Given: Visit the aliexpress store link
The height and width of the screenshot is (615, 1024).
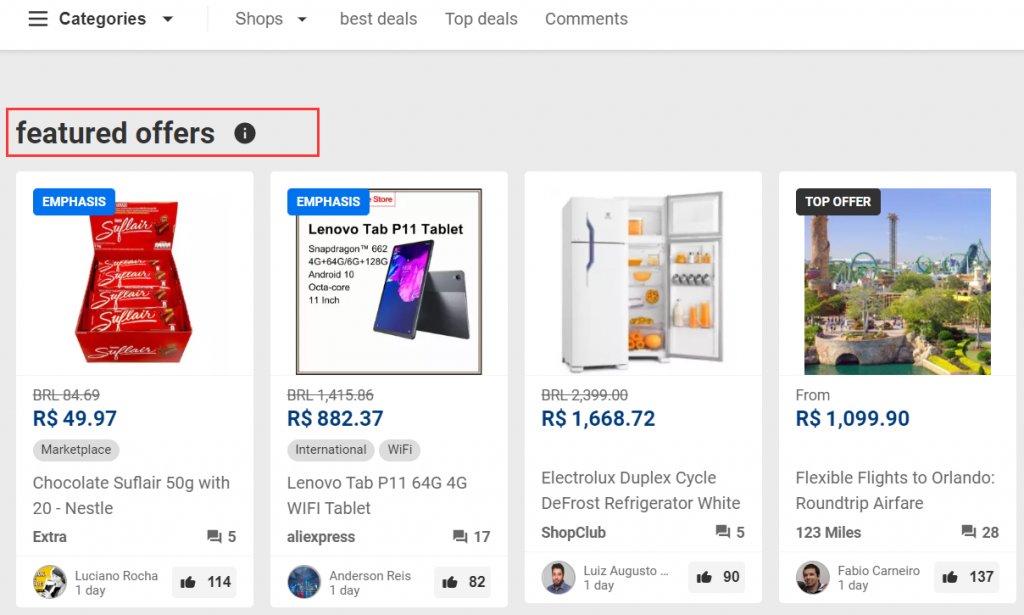Looking at the screenshot, I should click(x=321, y=537).
